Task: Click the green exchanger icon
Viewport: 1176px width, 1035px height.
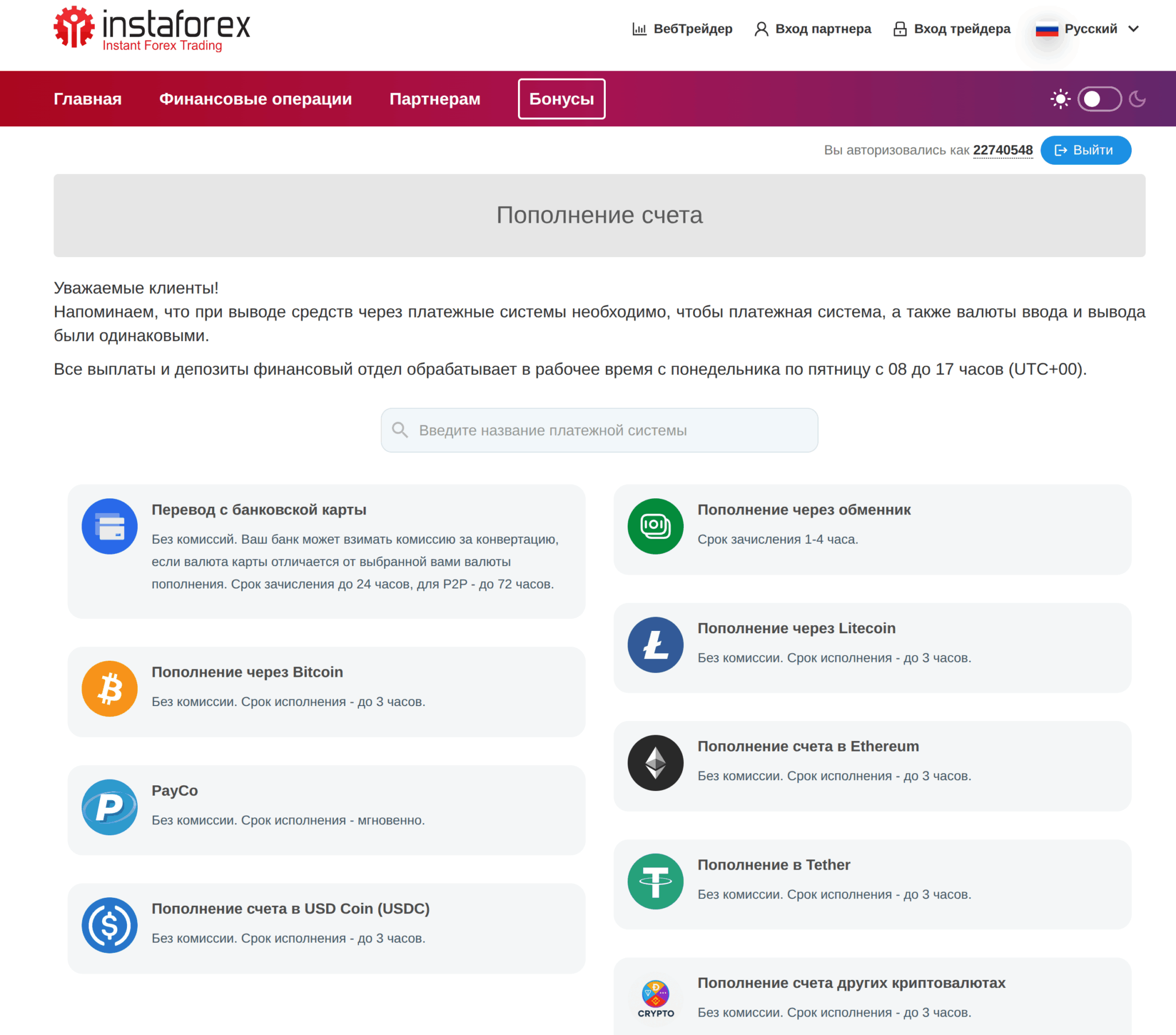Action: click(655, 526)
